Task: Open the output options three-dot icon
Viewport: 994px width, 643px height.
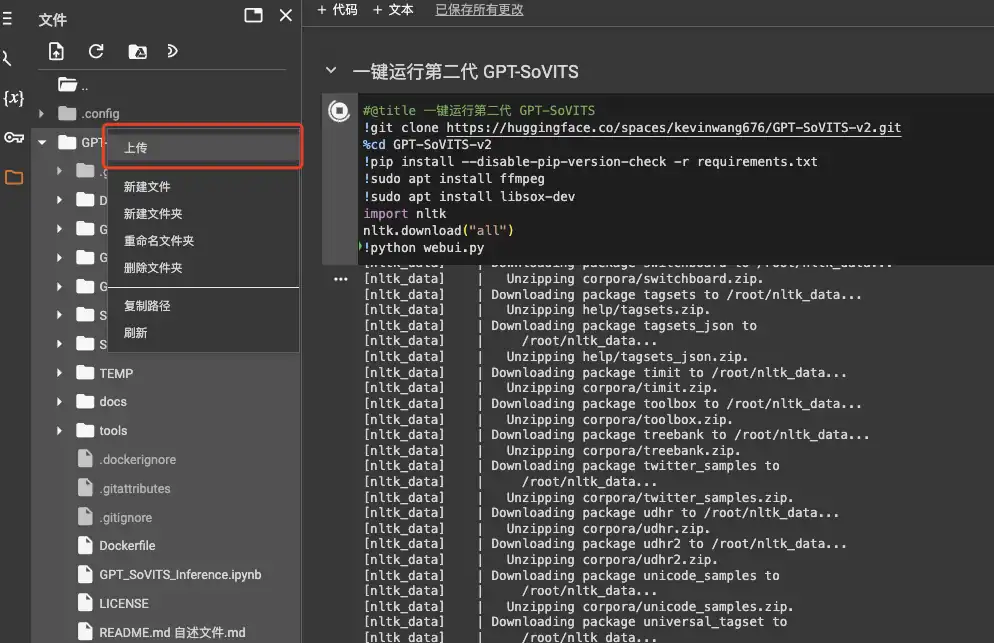Action: [x=340, y=279]
